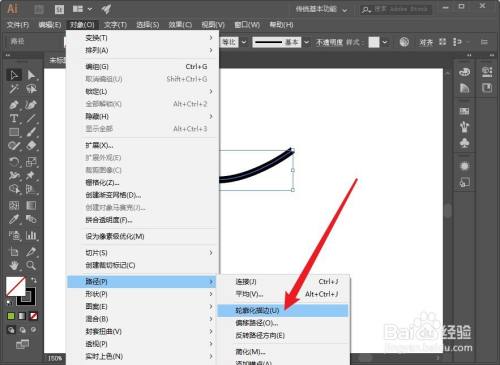This screenshot has width=500, height=365.
Task: Set paint to Gradient mode
Action: (22, 316)
